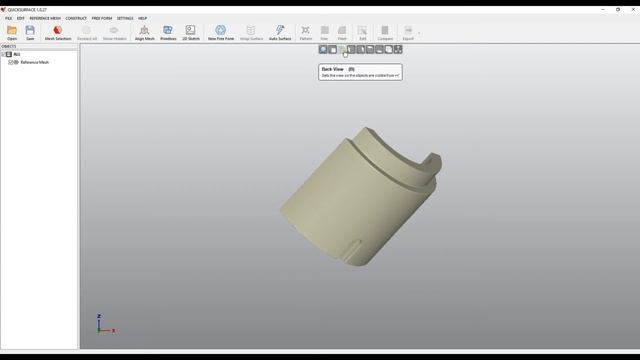This screenshot has height=360, width=640.
Task: Click the zoom-to-fit magnifier in view toolbar
Action: point(323,49)
